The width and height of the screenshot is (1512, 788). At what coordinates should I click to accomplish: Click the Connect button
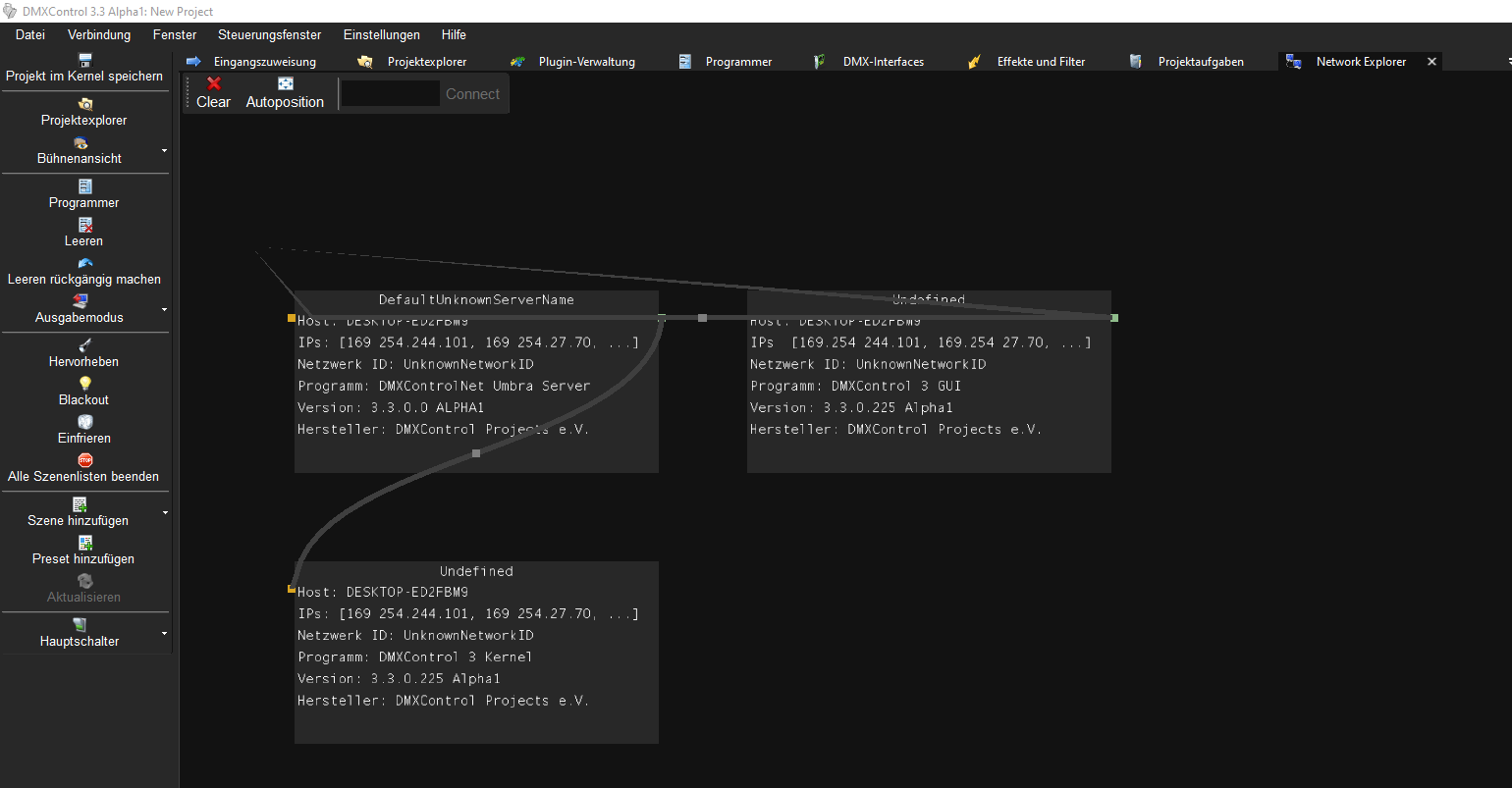tap(472, 94)
